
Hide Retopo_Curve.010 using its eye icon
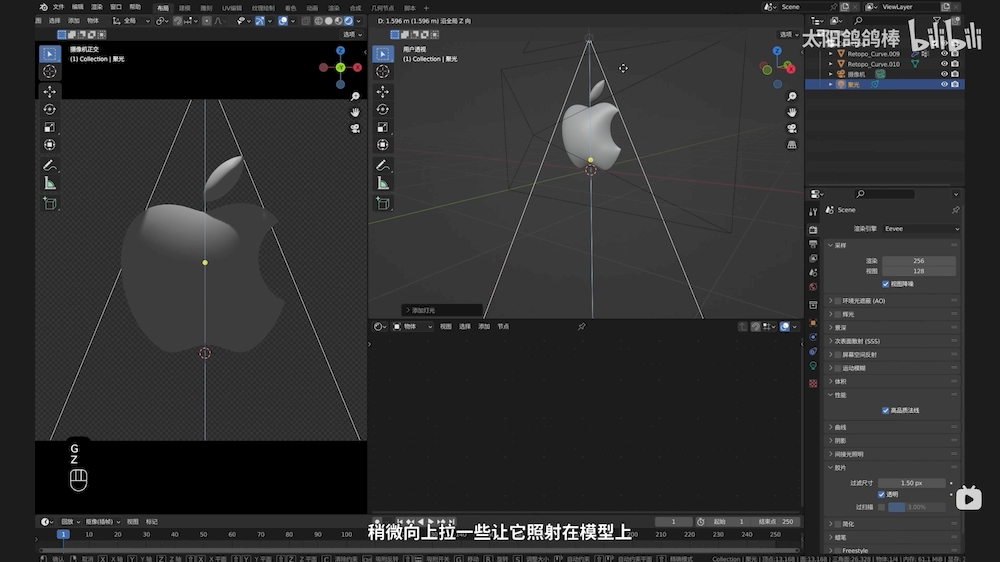944,64
